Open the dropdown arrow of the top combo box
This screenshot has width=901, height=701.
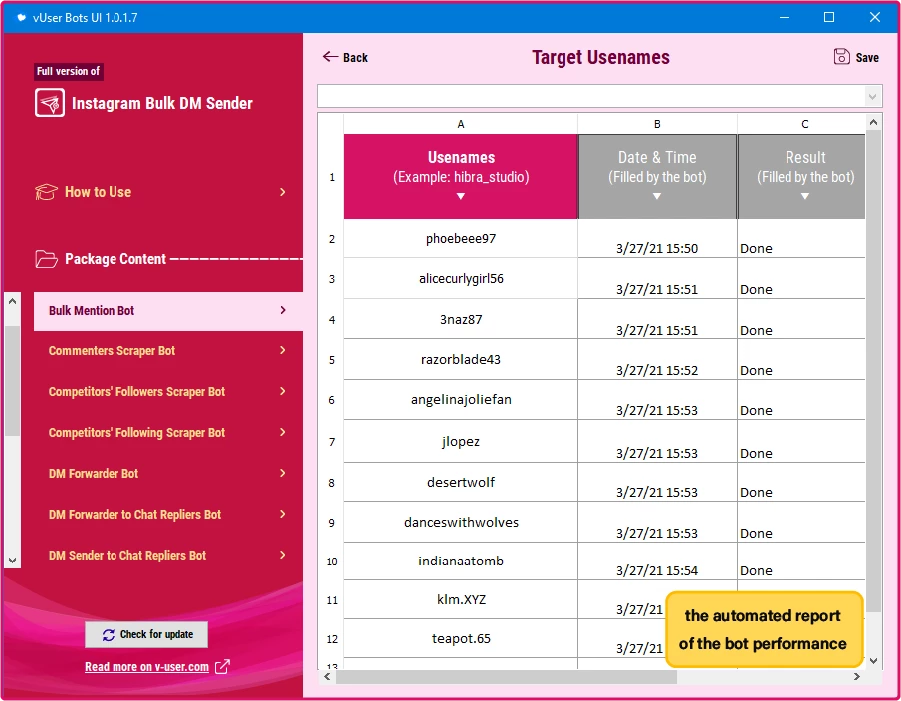[872, 96]
